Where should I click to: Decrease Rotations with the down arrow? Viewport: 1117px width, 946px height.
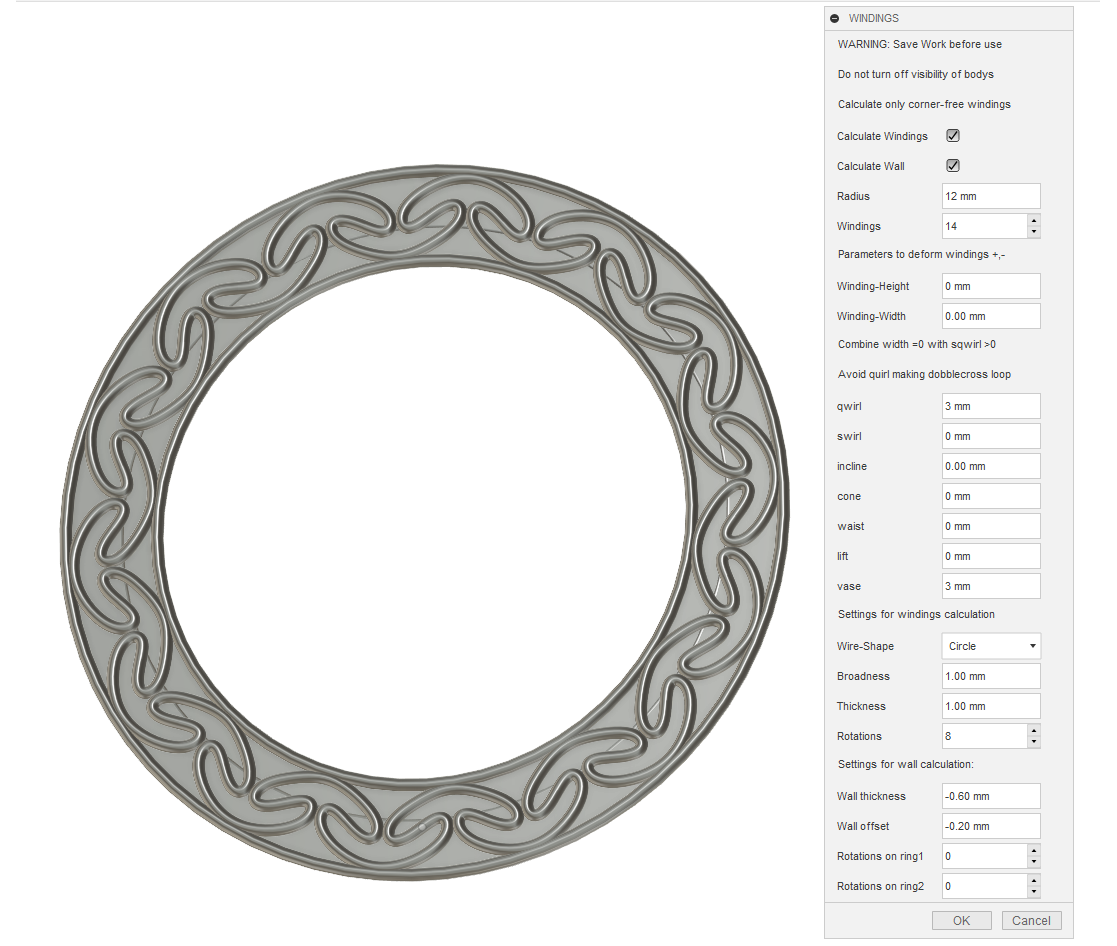point(1034,742)
